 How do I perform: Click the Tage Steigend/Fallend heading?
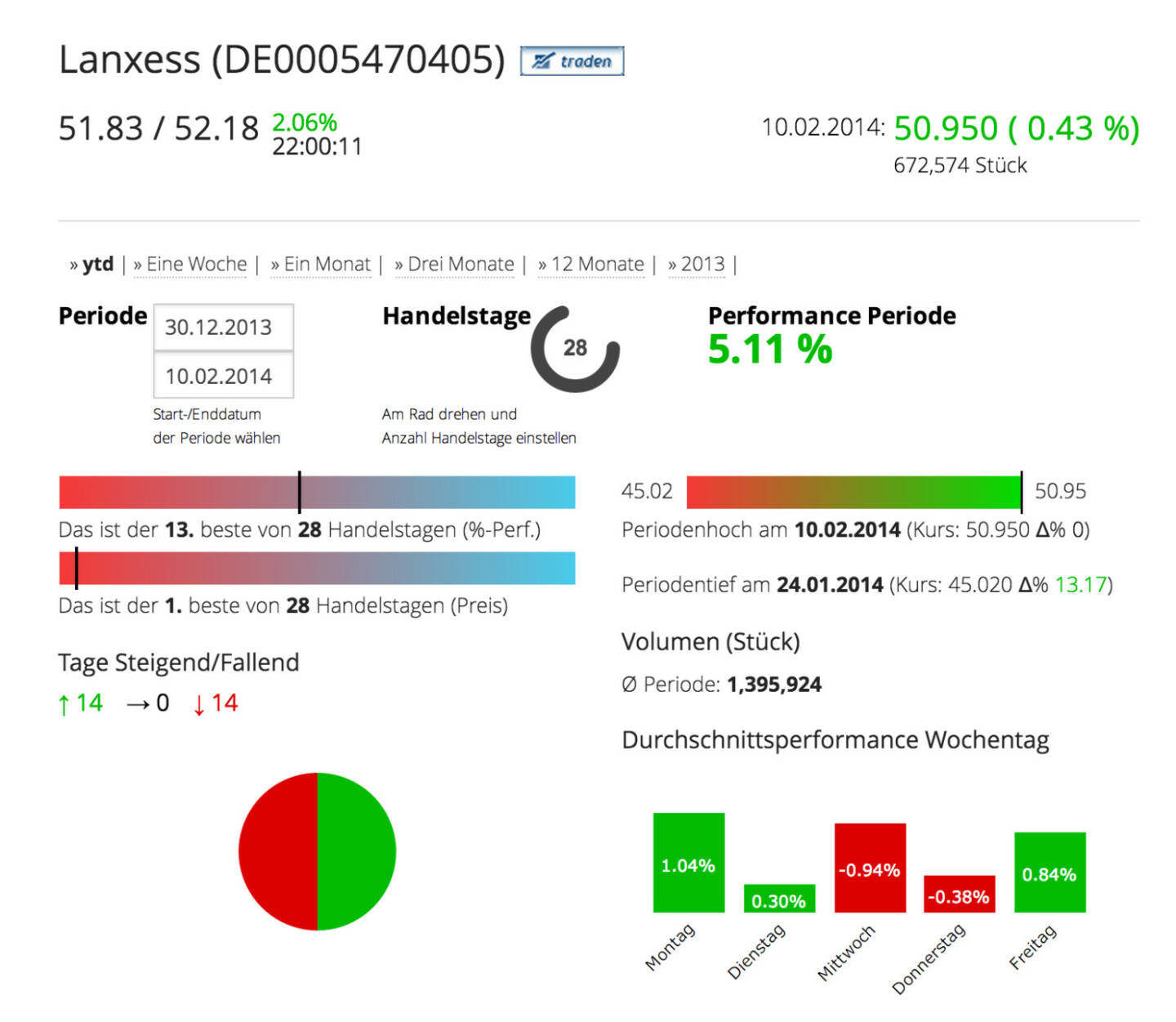[x=179, y=662]
